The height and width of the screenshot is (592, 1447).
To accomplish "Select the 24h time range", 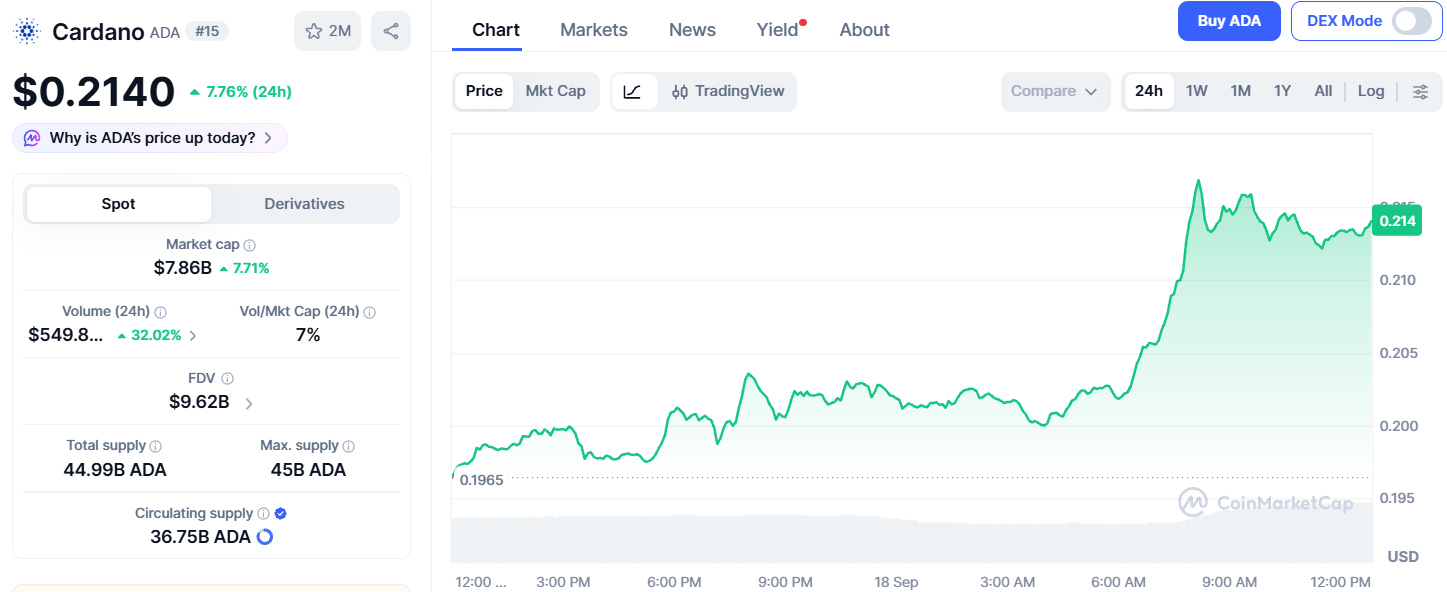I will (x=1149, y=91).
